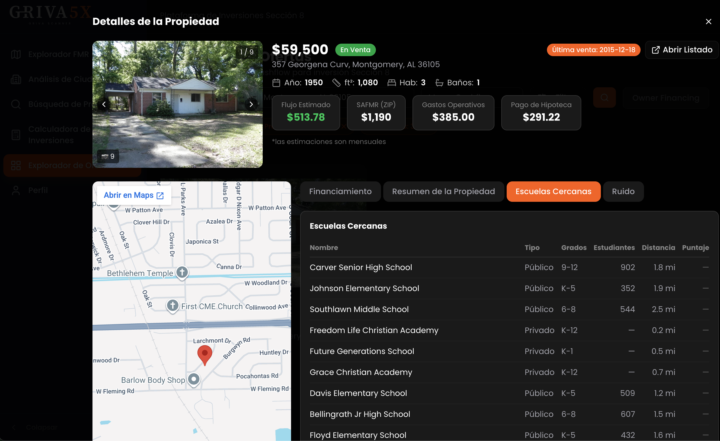The height and width of the screenshot is (441, 720).
Task: Click the Puntaje column header
Action: pyautogui.click(x=695, y=248)
